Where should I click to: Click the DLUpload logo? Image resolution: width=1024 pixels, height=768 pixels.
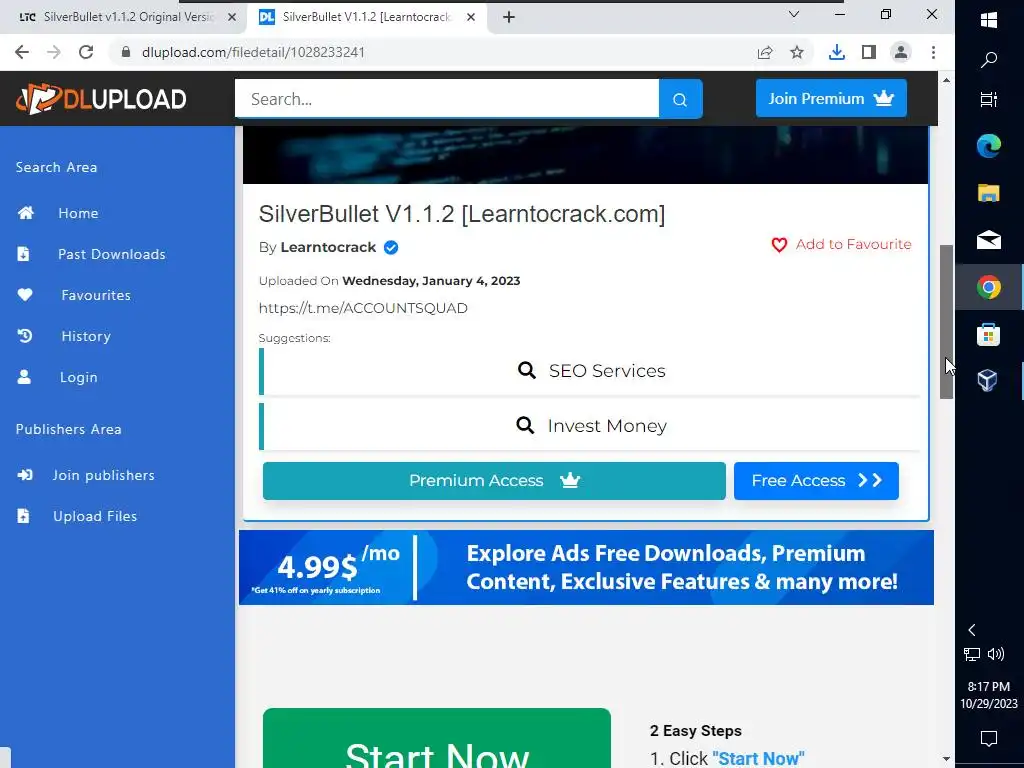(101, 99)
